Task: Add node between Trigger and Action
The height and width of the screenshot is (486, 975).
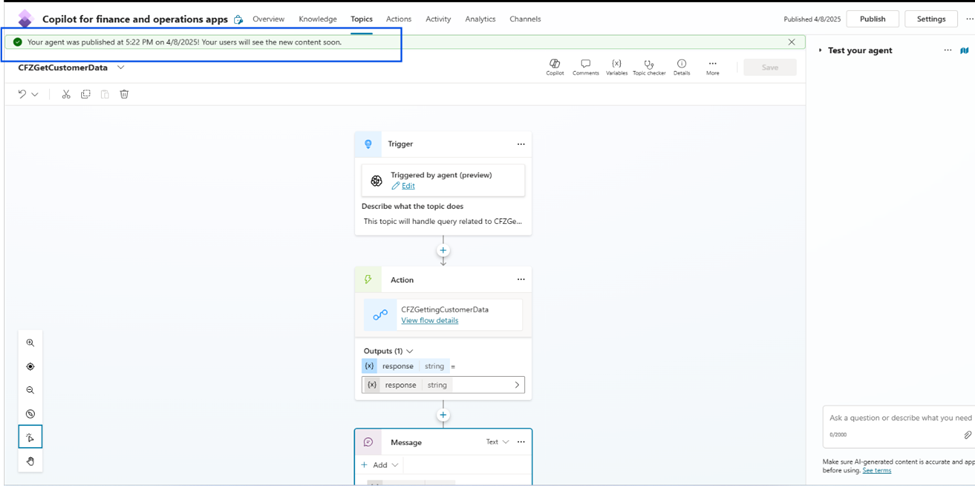Action: click(x=443, y=250)
